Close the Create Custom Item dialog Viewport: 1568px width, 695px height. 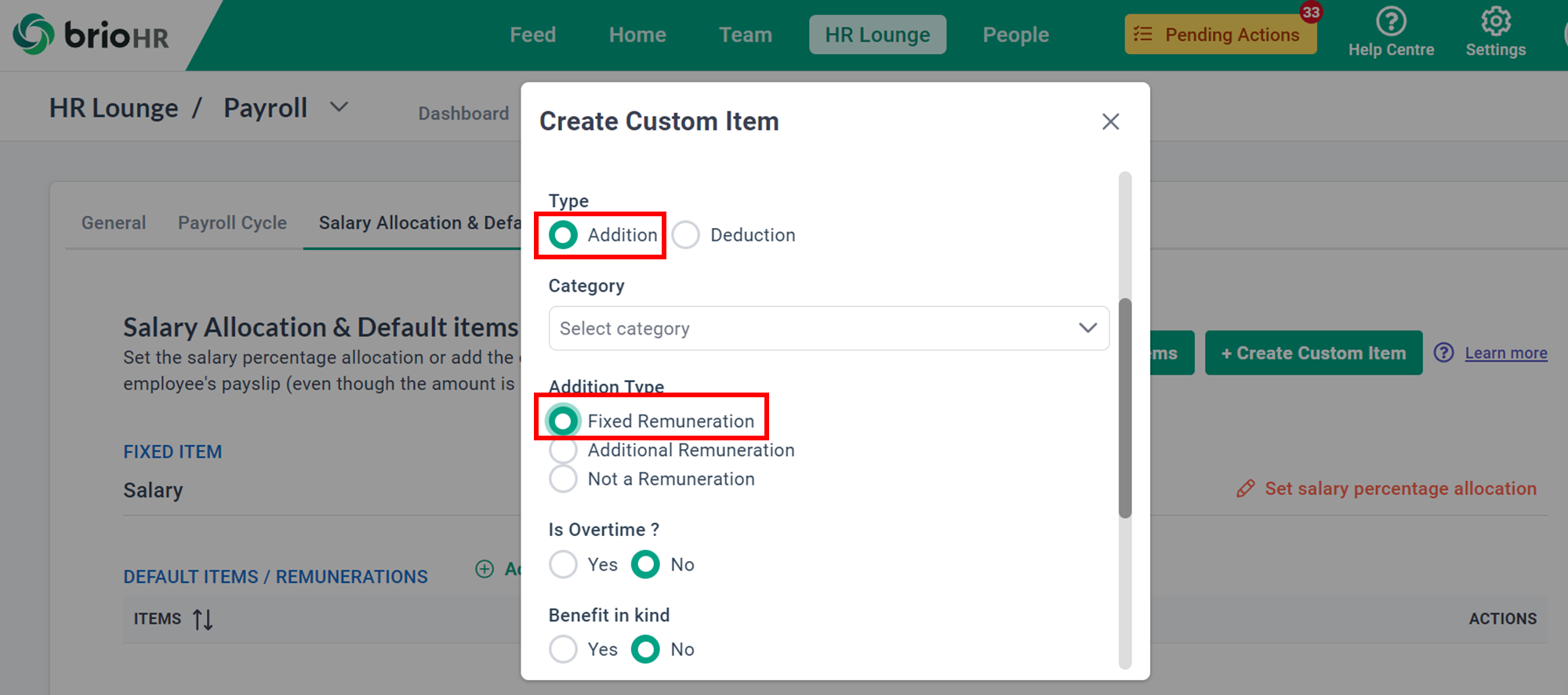click(x=1111, y=121)
